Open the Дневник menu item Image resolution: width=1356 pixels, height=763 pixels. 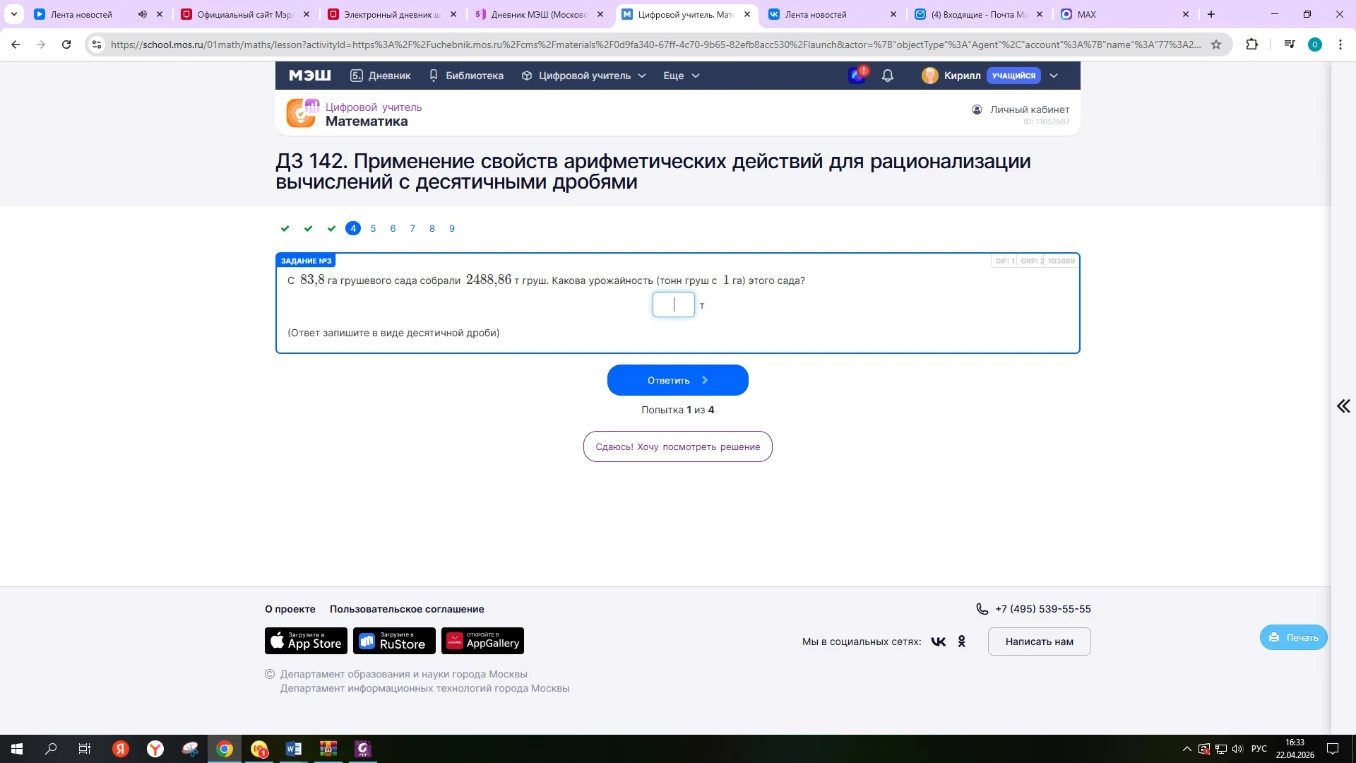[380, 76]
